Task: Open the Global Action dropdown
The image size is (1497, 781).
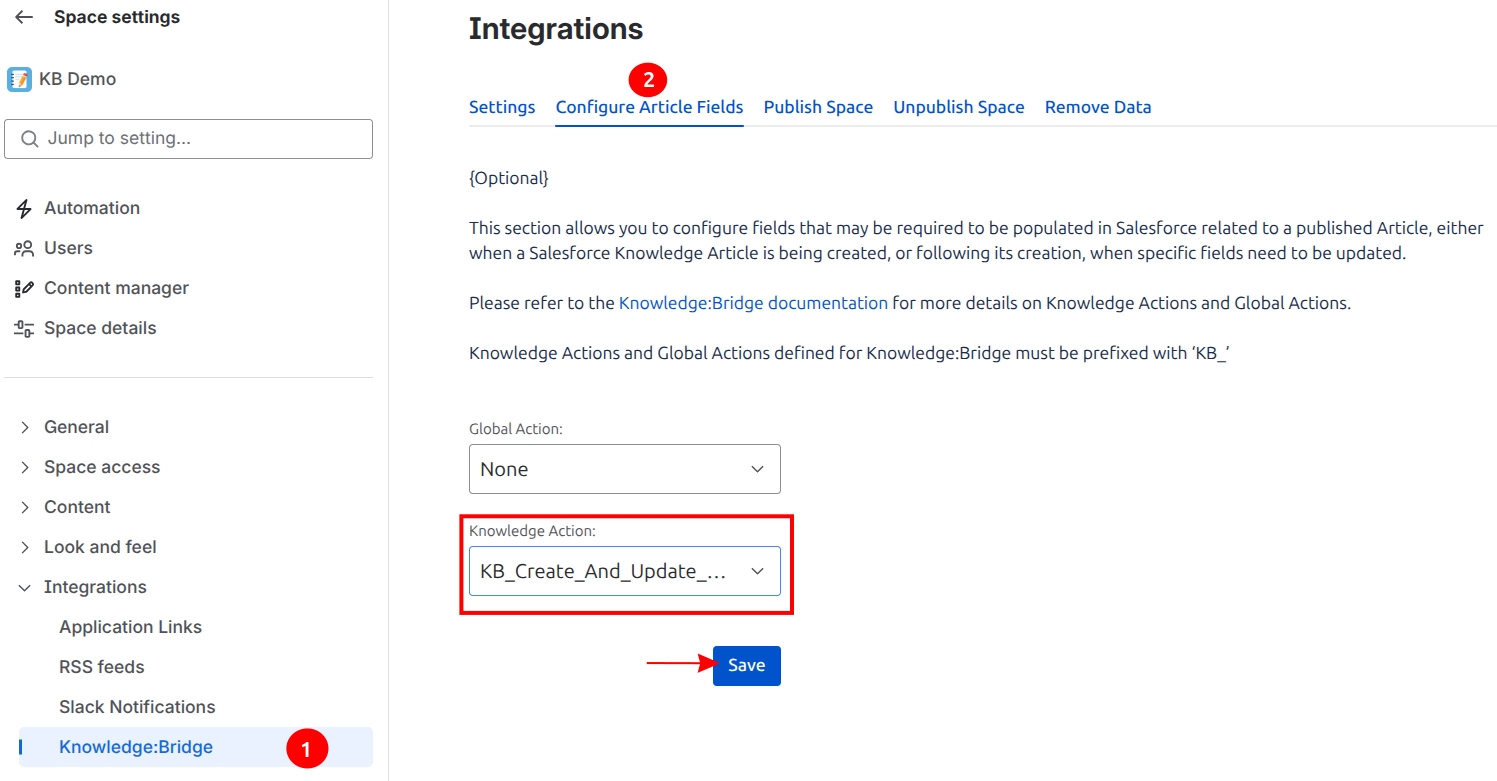Action: point(625,469)
